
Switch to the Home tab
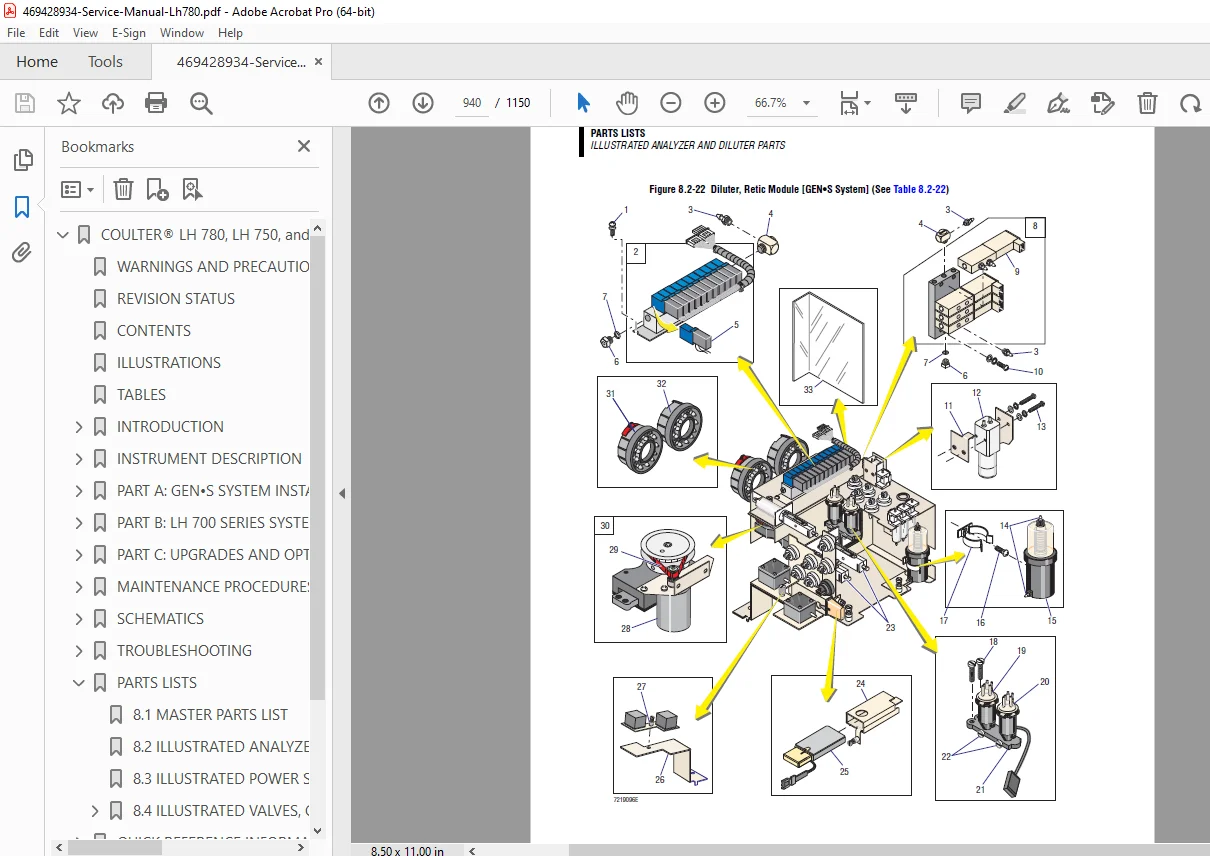(37, 61)
